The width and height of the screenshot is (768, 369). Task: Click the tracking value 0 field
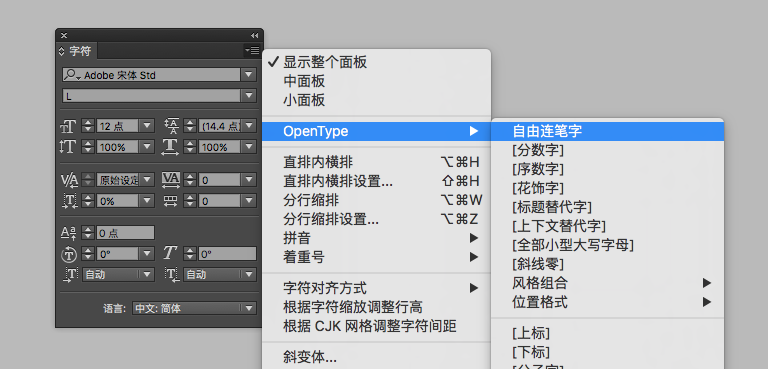click(219, 180)
